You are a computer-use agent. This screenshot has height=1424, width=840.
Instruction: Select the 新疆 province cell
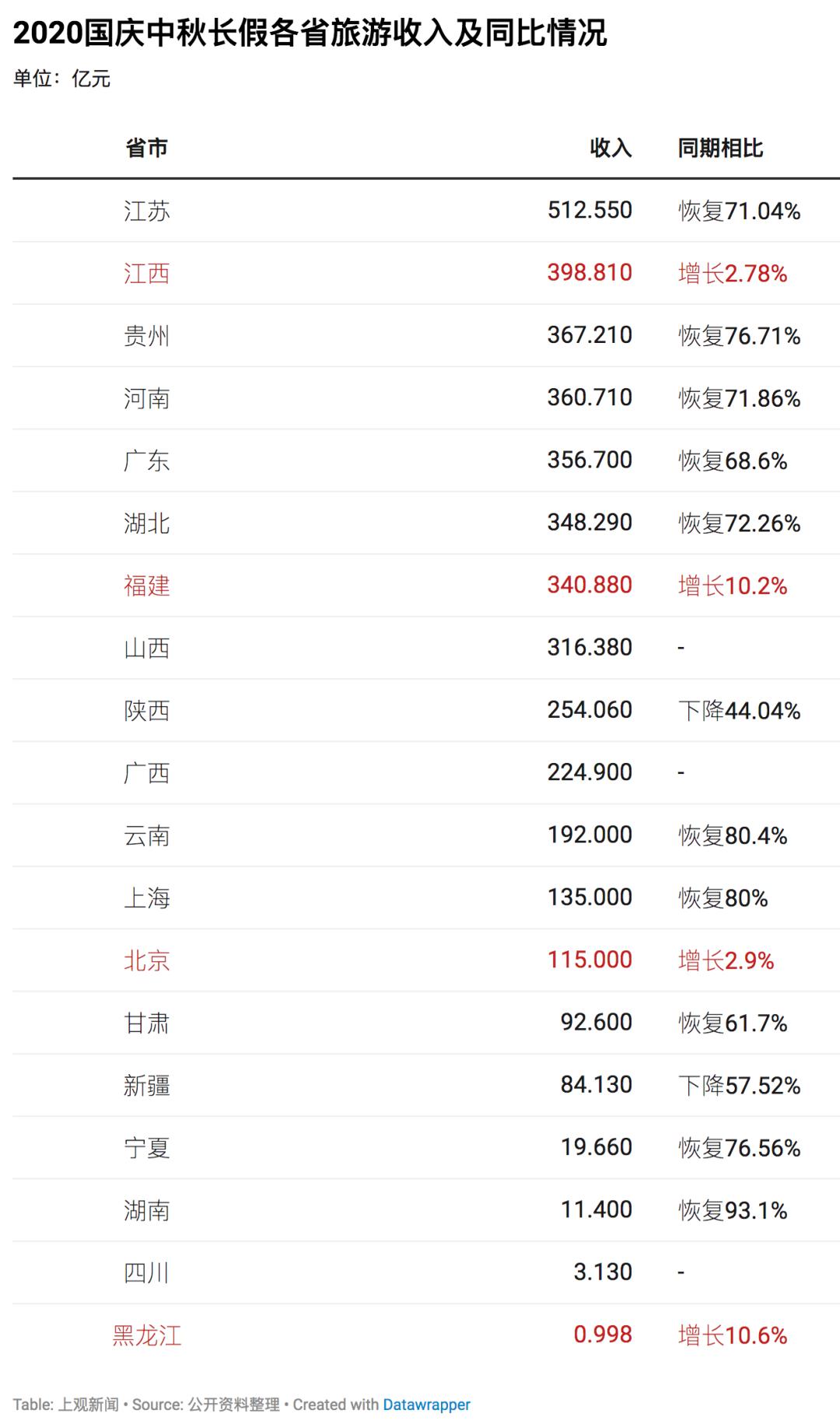coord(146,1085)
